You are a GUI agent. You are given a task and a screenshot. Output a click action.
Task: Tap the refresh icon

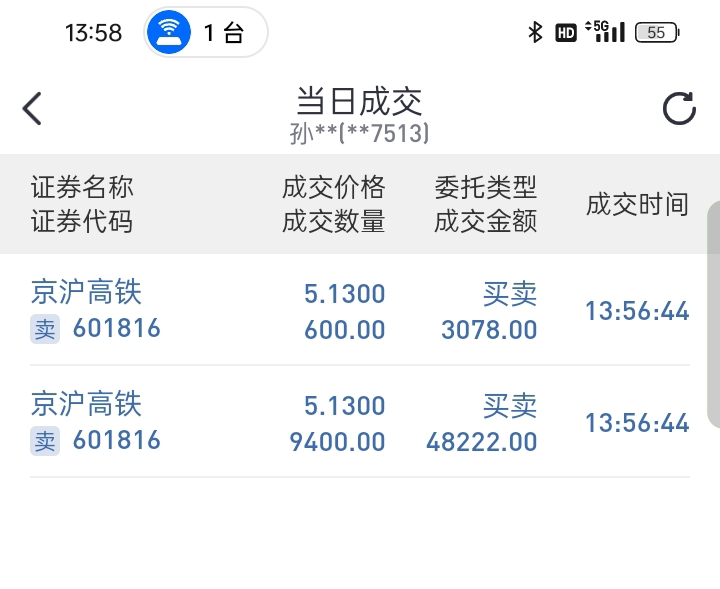(x=679, y=108)
